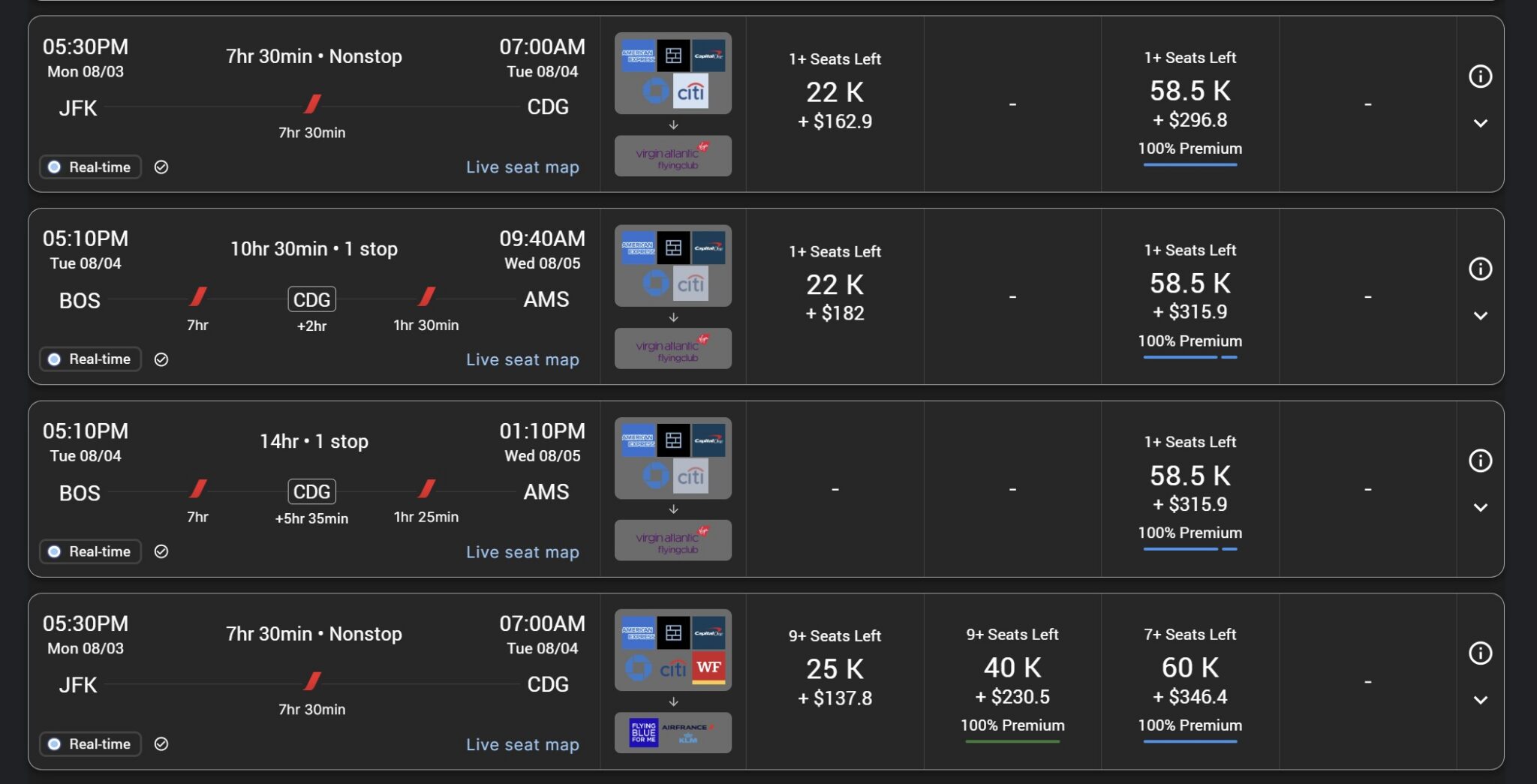Click Wells Fargo transfer partner icon
This screenshot has width=1537, height=784.
click(709, 668)
